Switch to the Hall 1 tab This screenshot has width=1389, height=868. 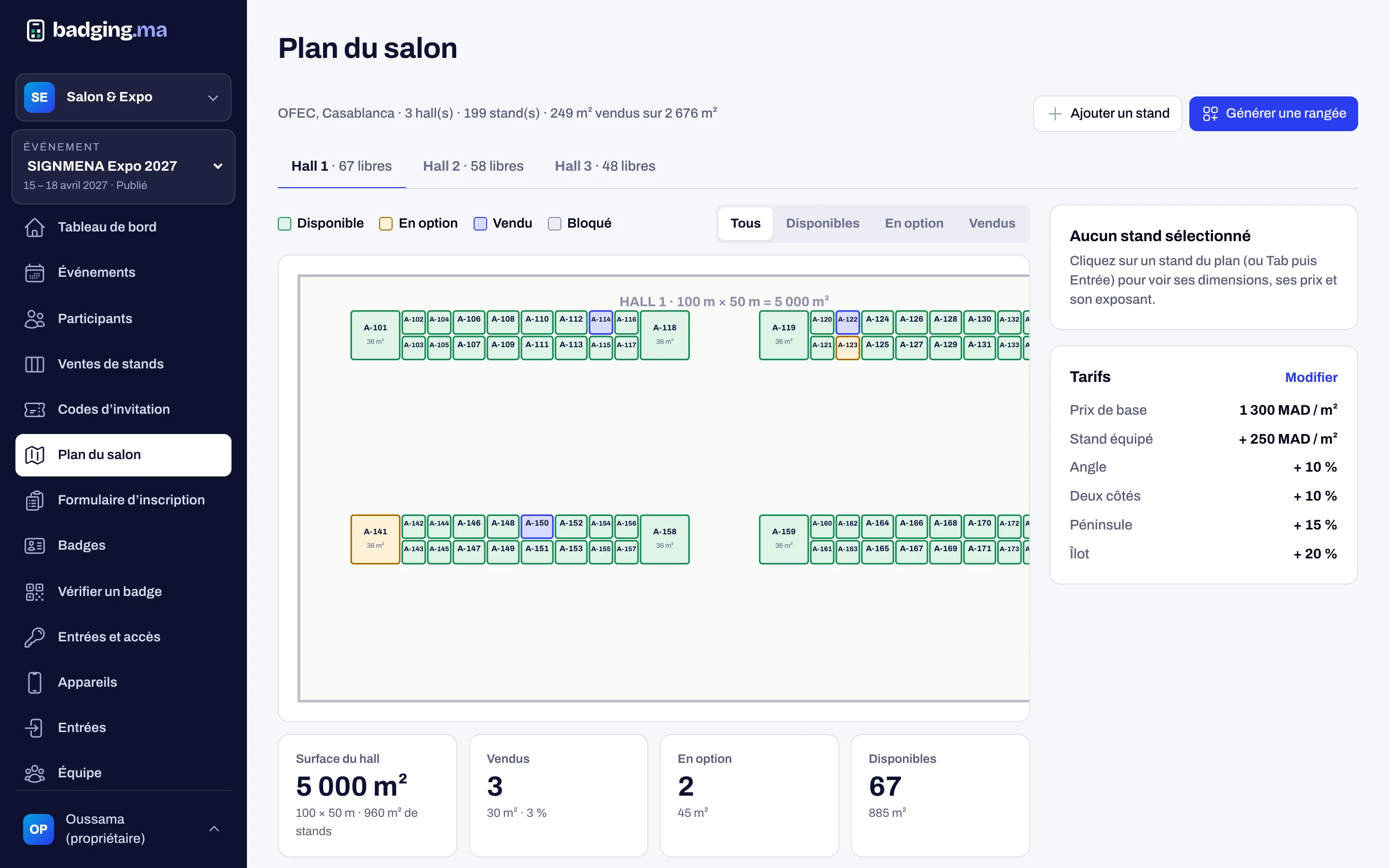tap(341, 166)
